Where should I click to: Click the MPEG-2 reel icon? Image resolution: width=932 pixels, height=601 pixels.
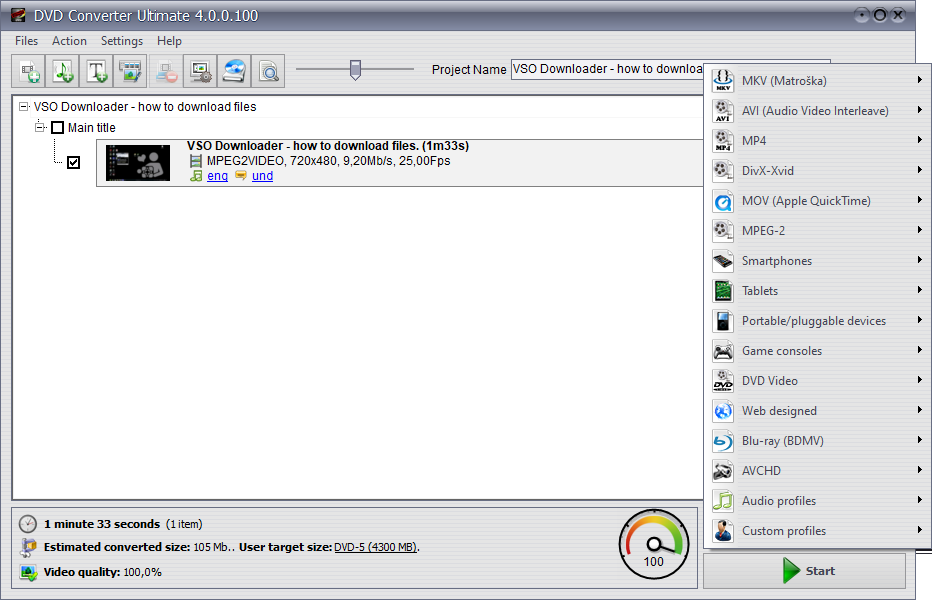(723, 231)
